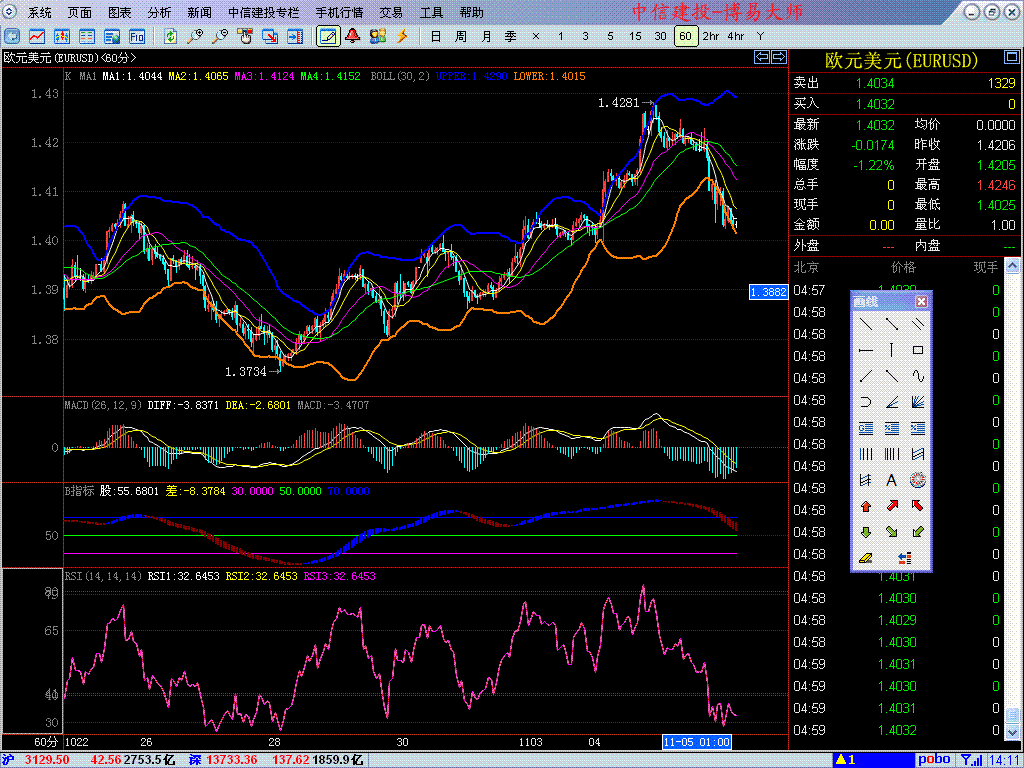Image resolution: width=1024 pixels, height=768 pixels.
Task: Toggle the drawing pencil toolbar button
Action: tap(327, 36)
